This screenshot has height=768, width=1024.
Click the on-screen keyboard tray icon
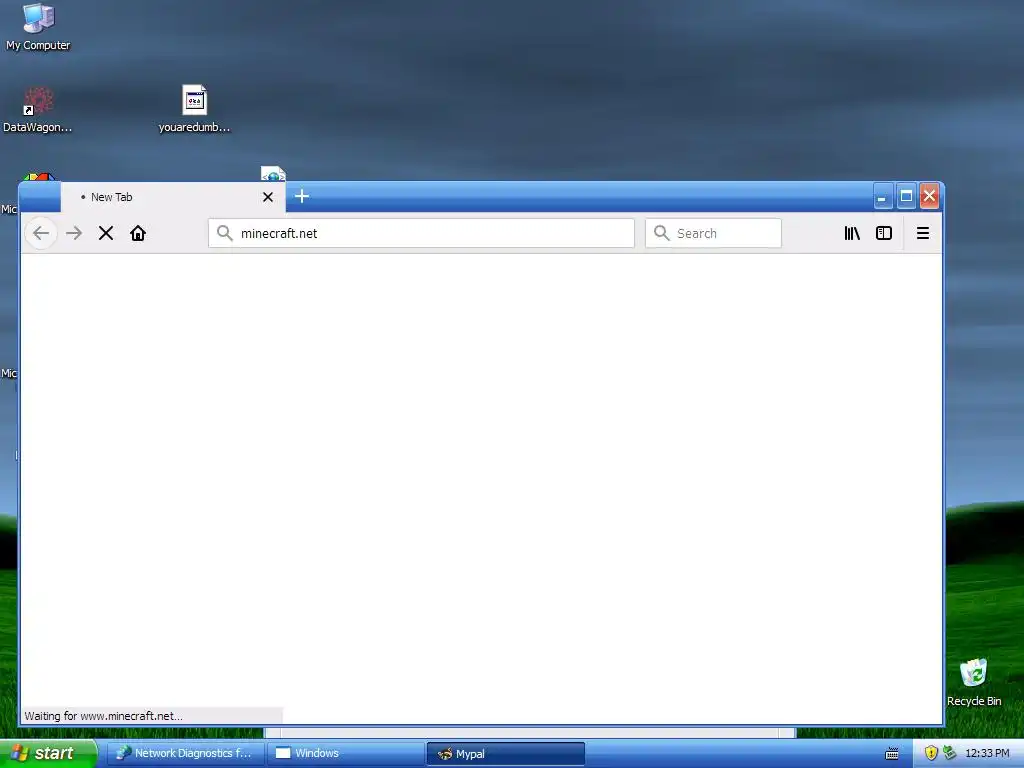coord(891,754)
